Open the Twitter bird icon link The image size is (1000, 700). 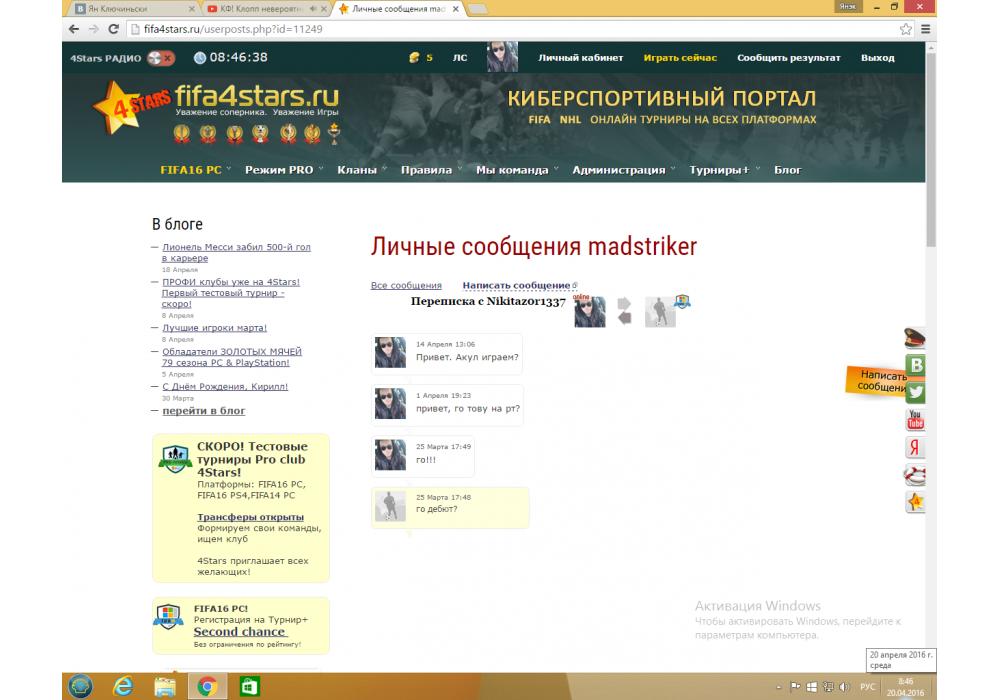[x=915, y=392]
